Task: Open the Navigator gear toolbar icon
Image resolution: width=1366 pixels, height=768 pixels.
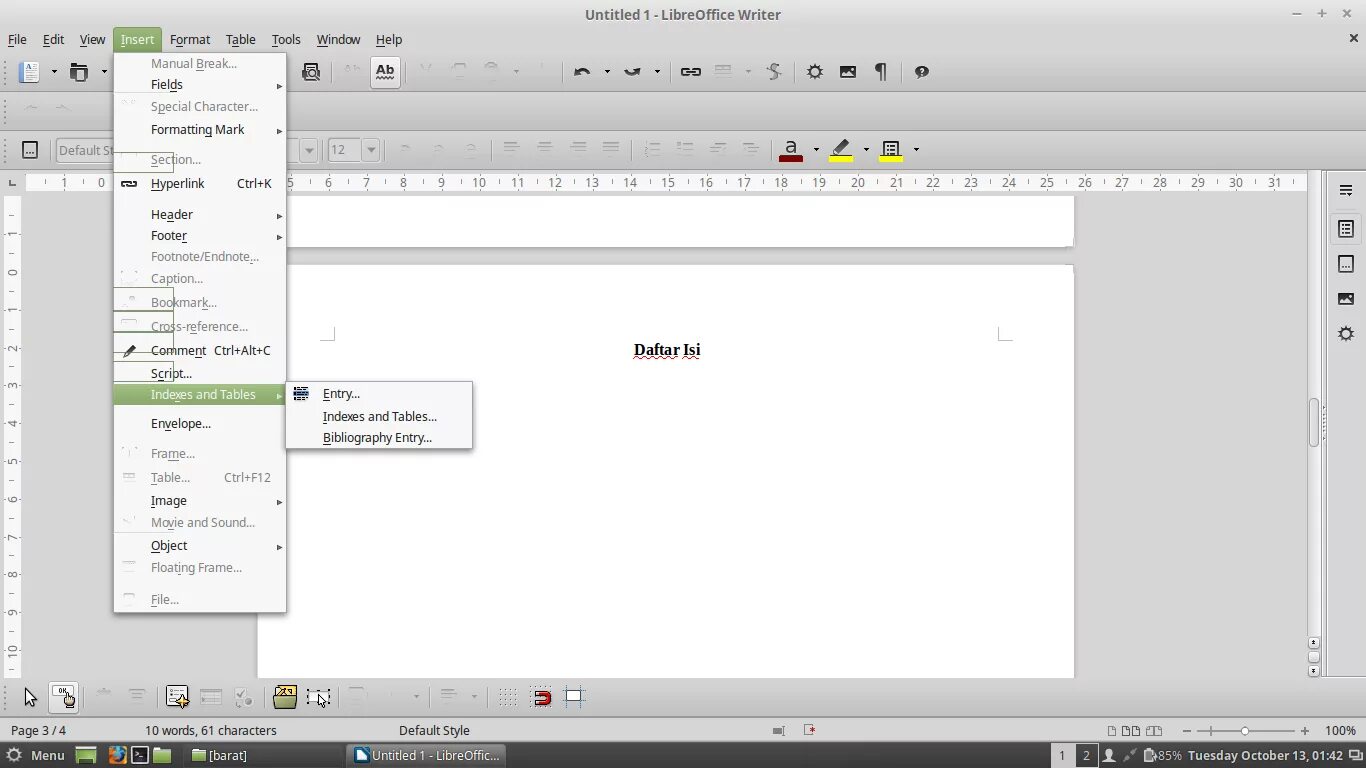Action: [815, 72]
